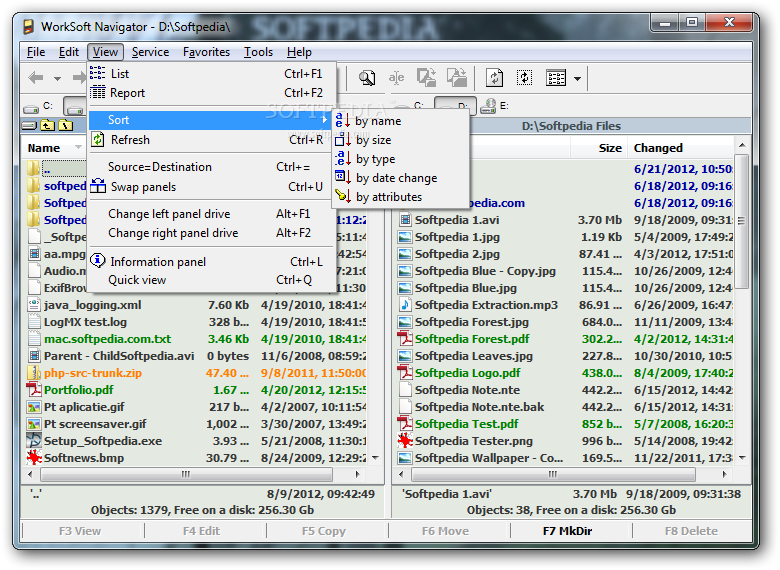Sort by size
This screenshot has height=570, width=780.
coord(401,140)
